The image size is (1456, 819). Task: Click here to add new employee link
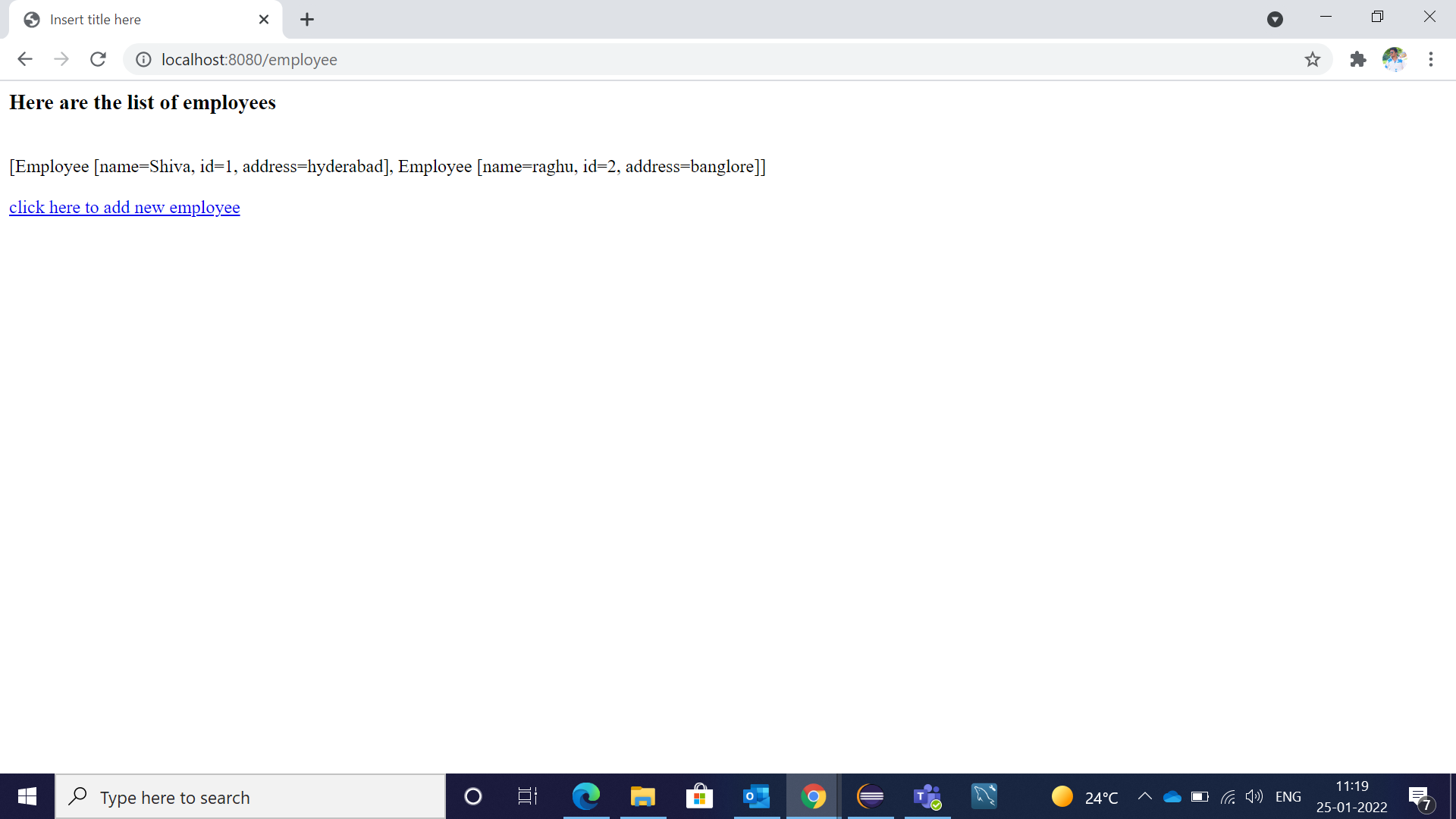coord(124,207)
